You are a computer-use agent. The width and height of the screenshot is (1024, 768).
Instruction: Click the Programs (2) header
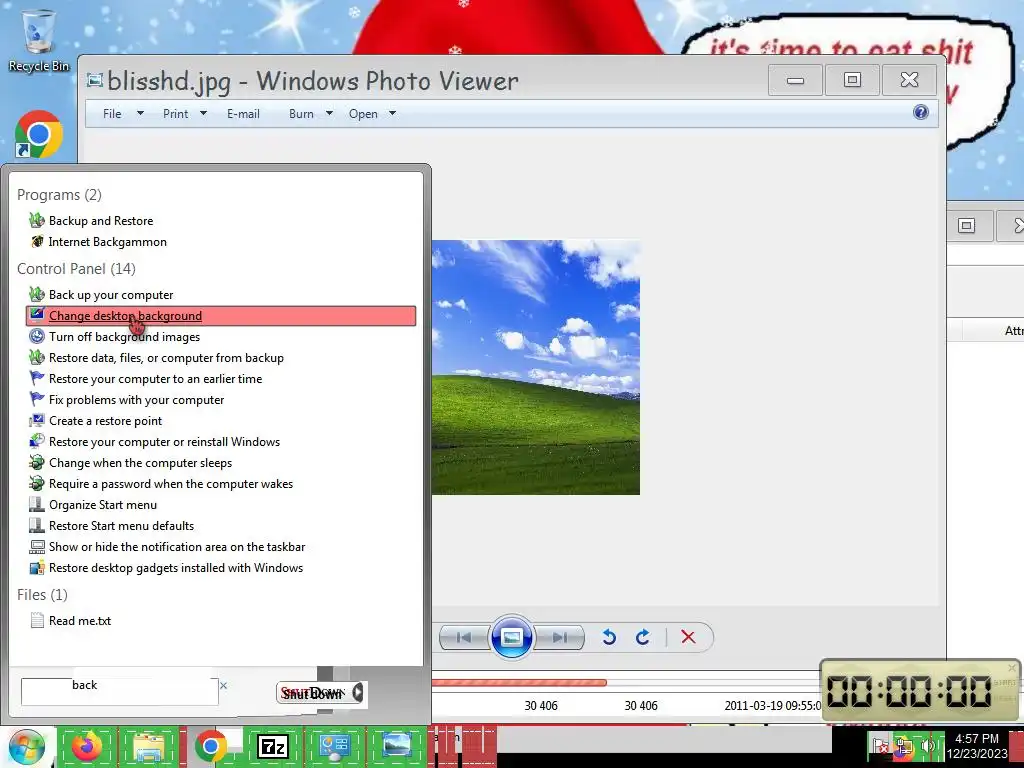(59, 195)
